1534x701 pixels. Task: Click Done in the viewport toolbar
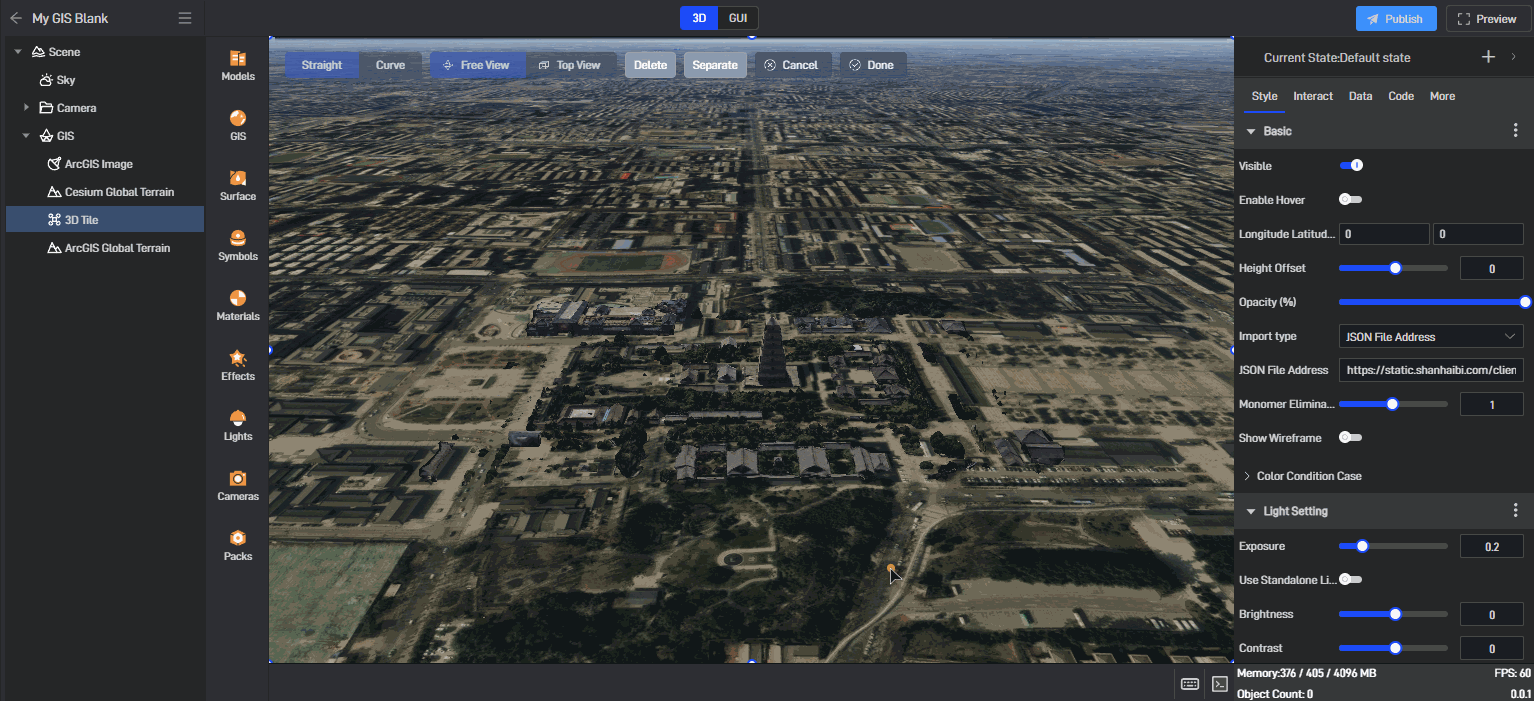click(872, 65)
